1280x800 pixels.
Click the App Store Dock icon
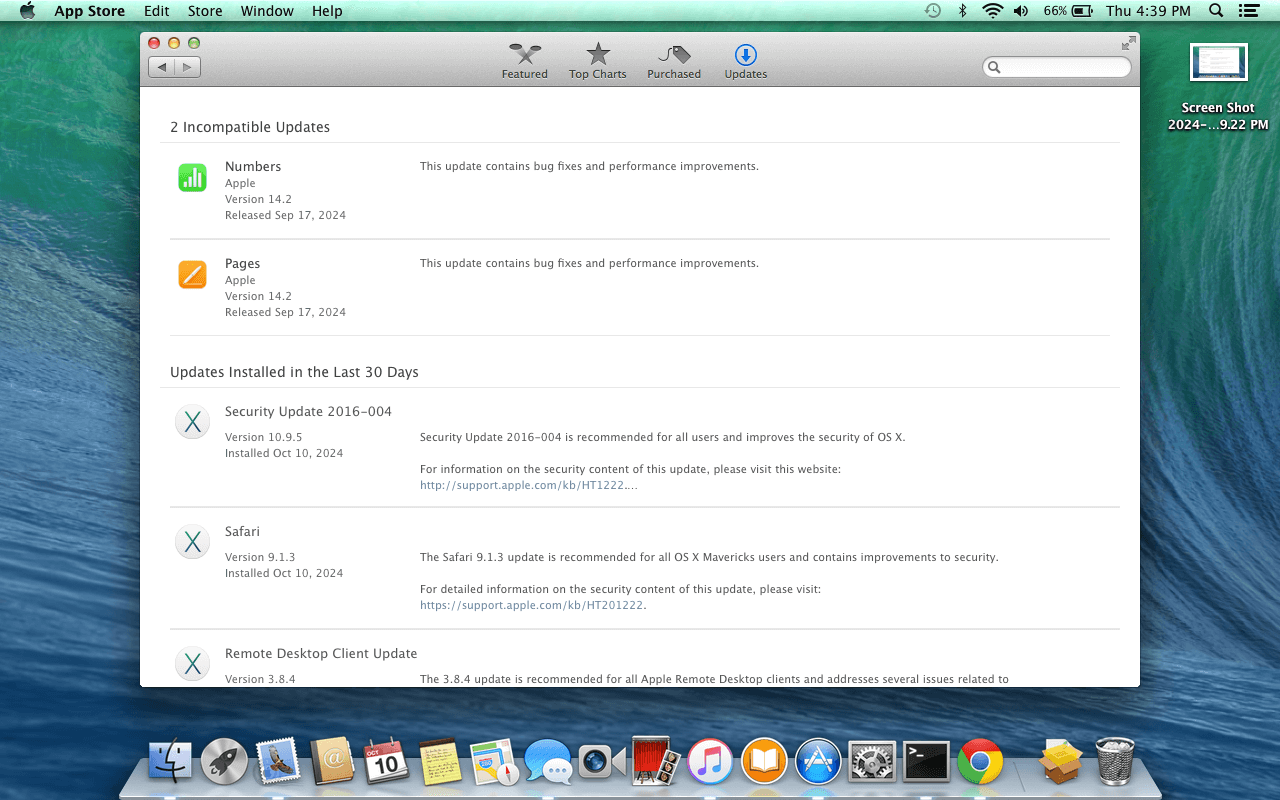(818, 762)
